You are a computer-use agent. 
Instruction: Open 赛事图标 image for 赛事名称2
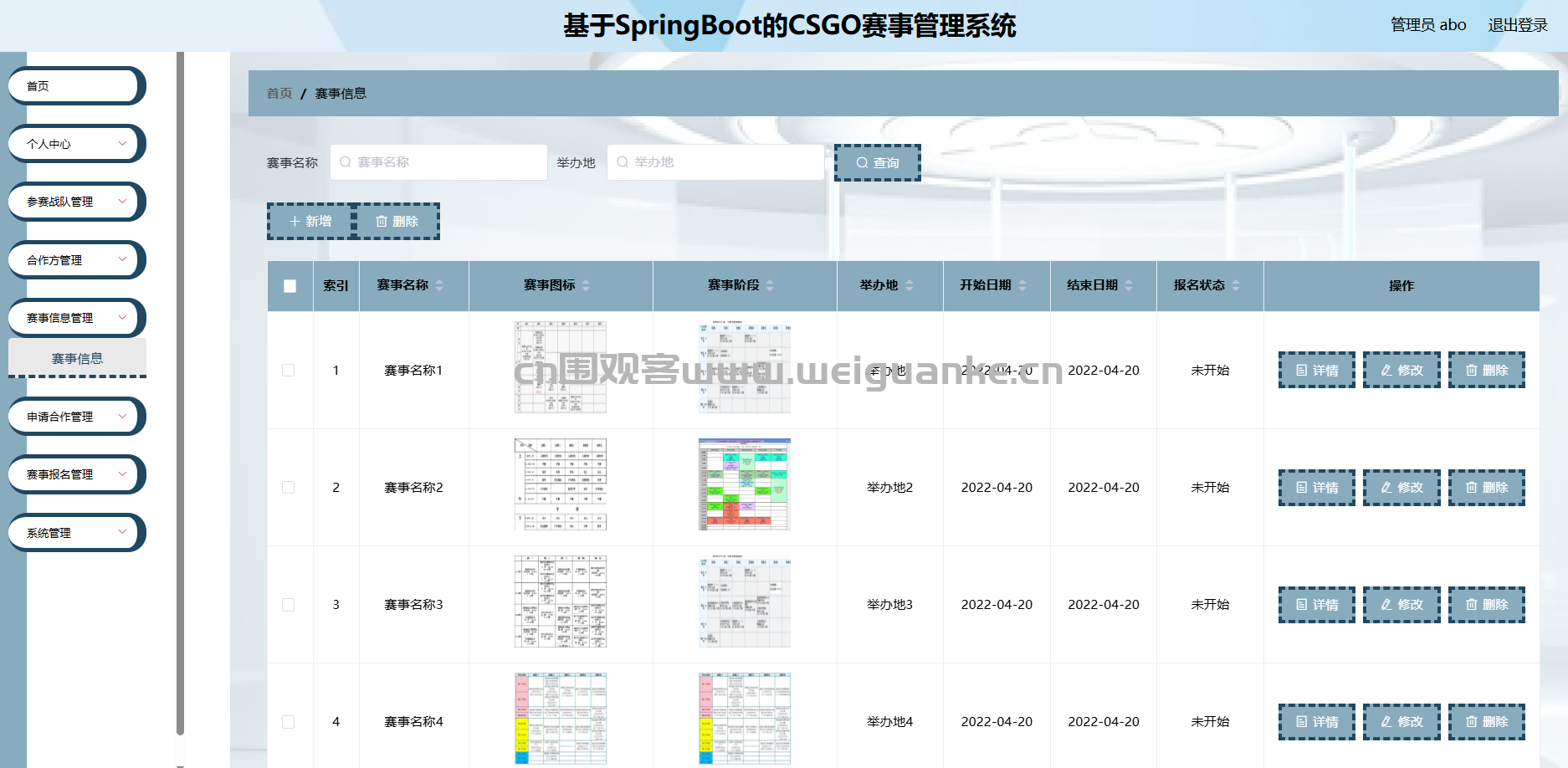point(561,484)
